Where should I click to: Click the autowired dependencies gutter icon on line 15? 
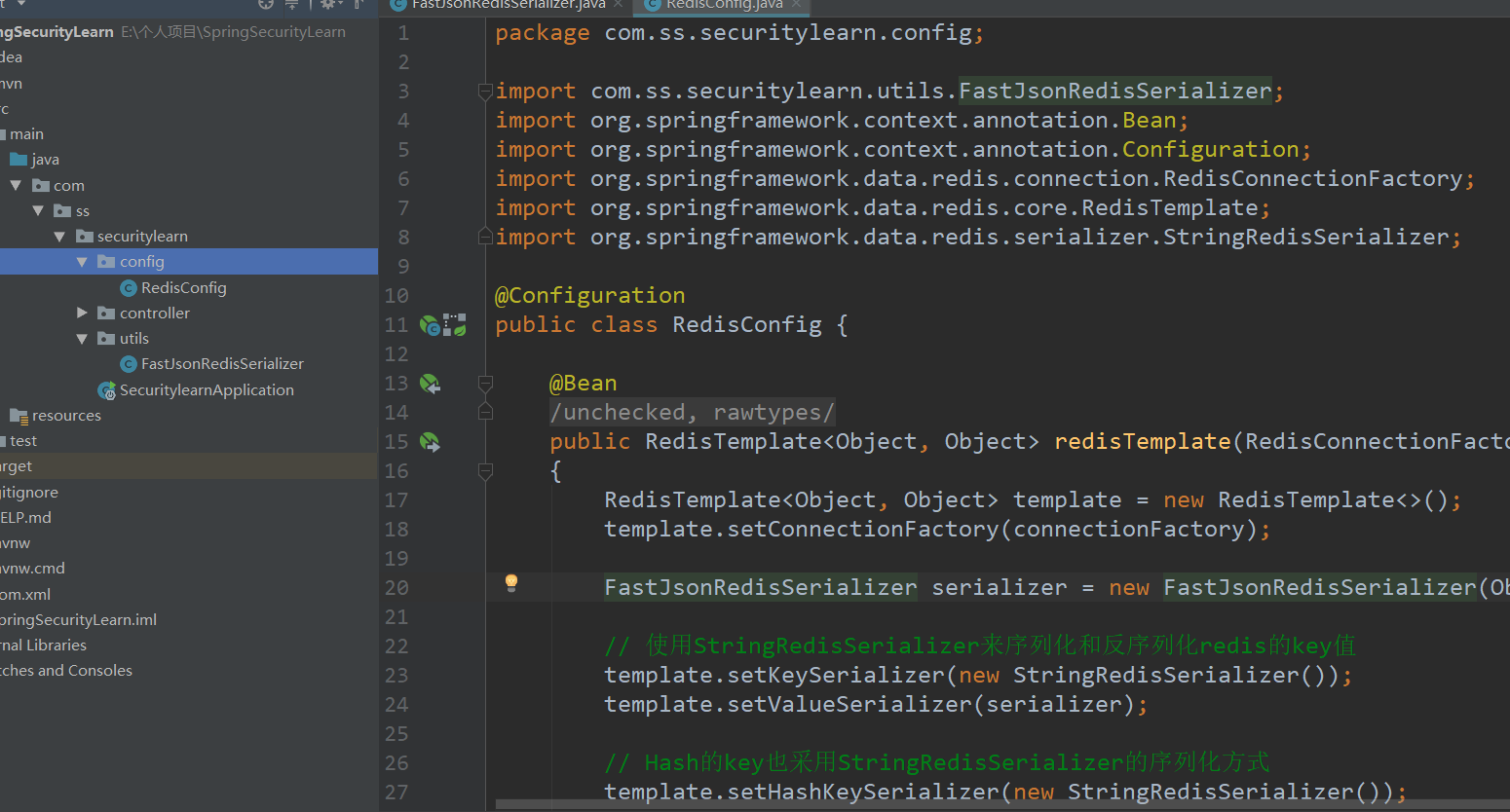pos(430,442)
